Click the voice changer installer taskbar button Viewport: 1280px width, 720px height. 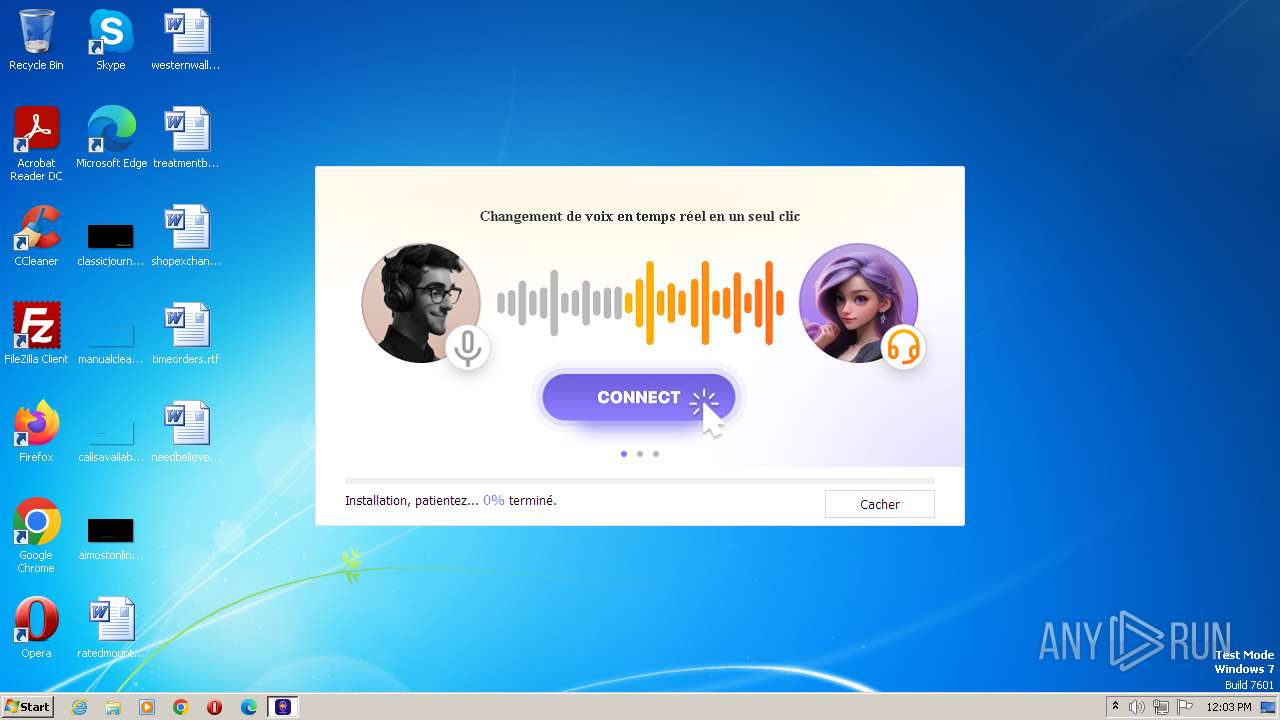coord(283,707)
